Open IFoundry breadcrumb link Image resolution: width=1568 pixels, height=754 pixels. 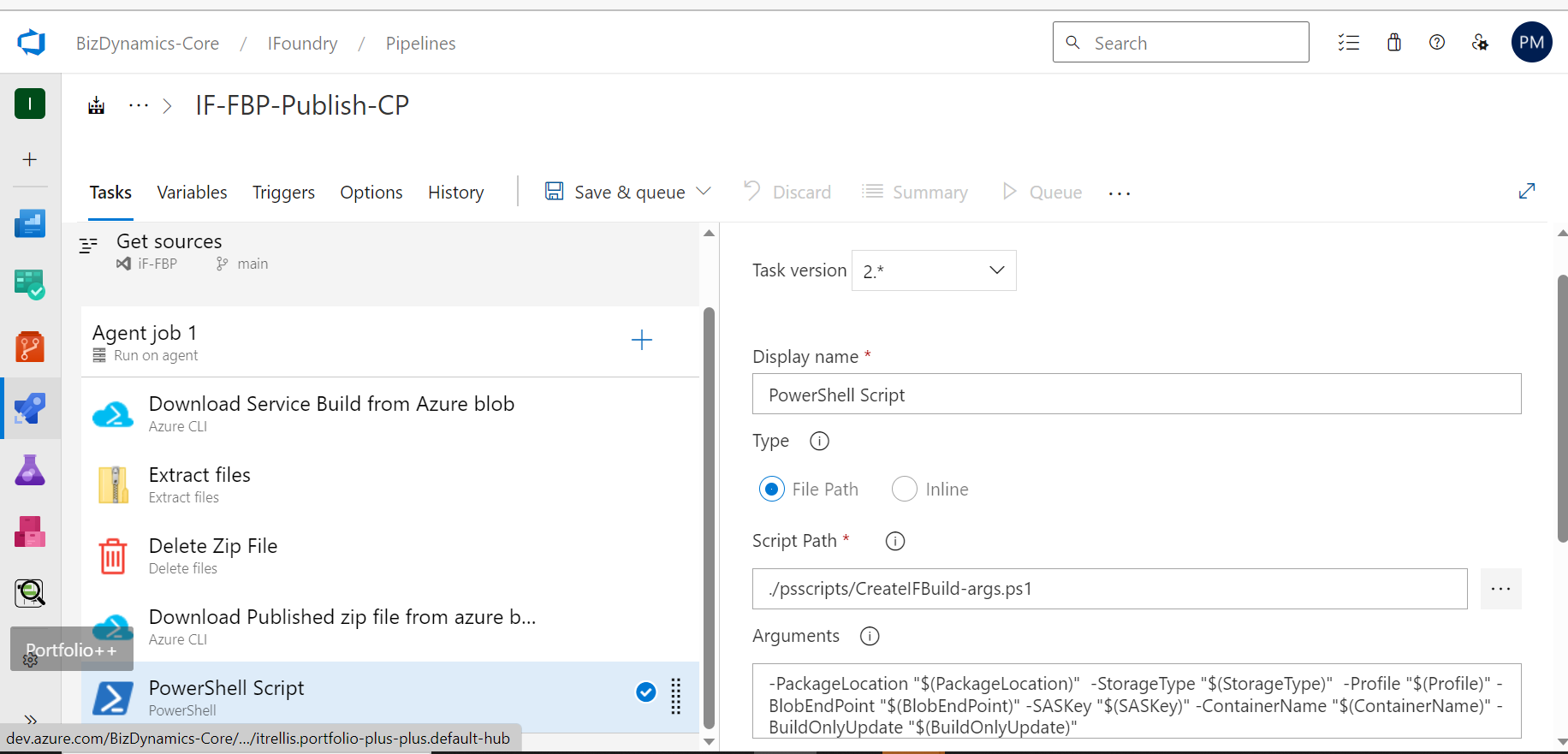[302, 43]
